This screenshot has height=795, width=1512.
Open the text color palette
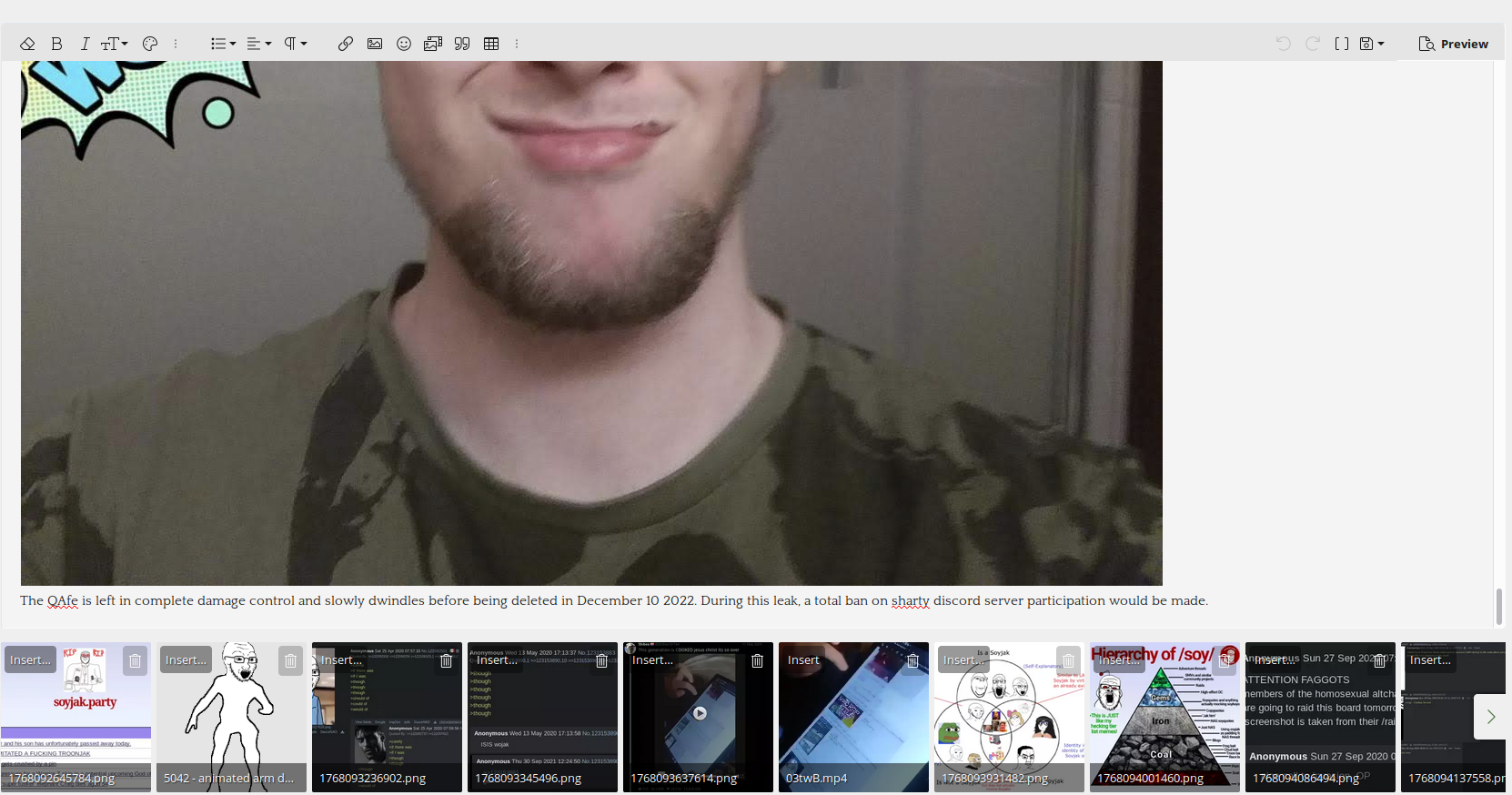coord(150,44)
